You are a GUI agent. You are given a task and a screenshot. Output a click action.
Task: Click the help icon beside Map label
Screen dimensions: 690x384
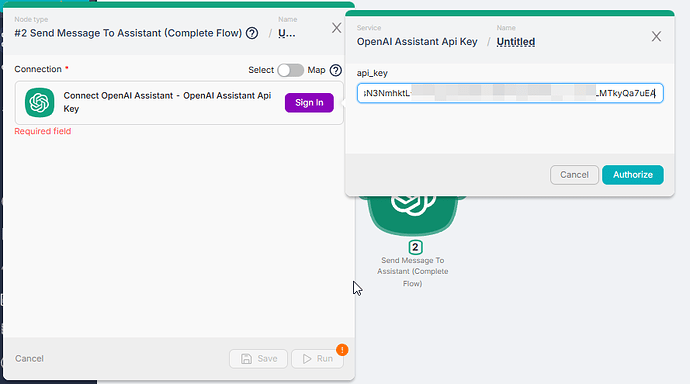tap(336, 70)
